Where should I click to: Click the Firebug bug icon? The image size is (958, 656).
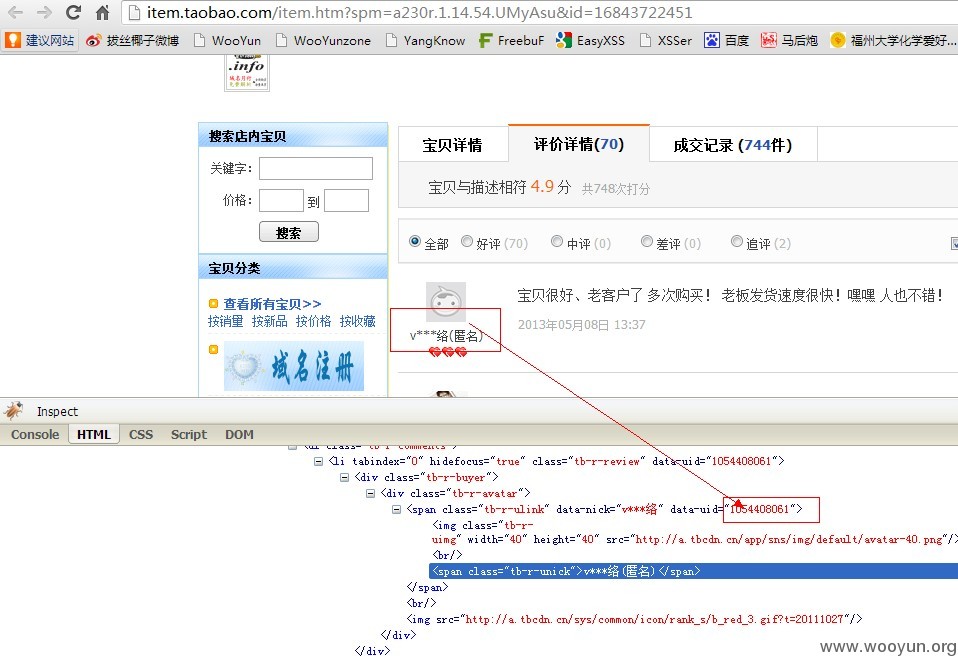(x=13, y=411)
